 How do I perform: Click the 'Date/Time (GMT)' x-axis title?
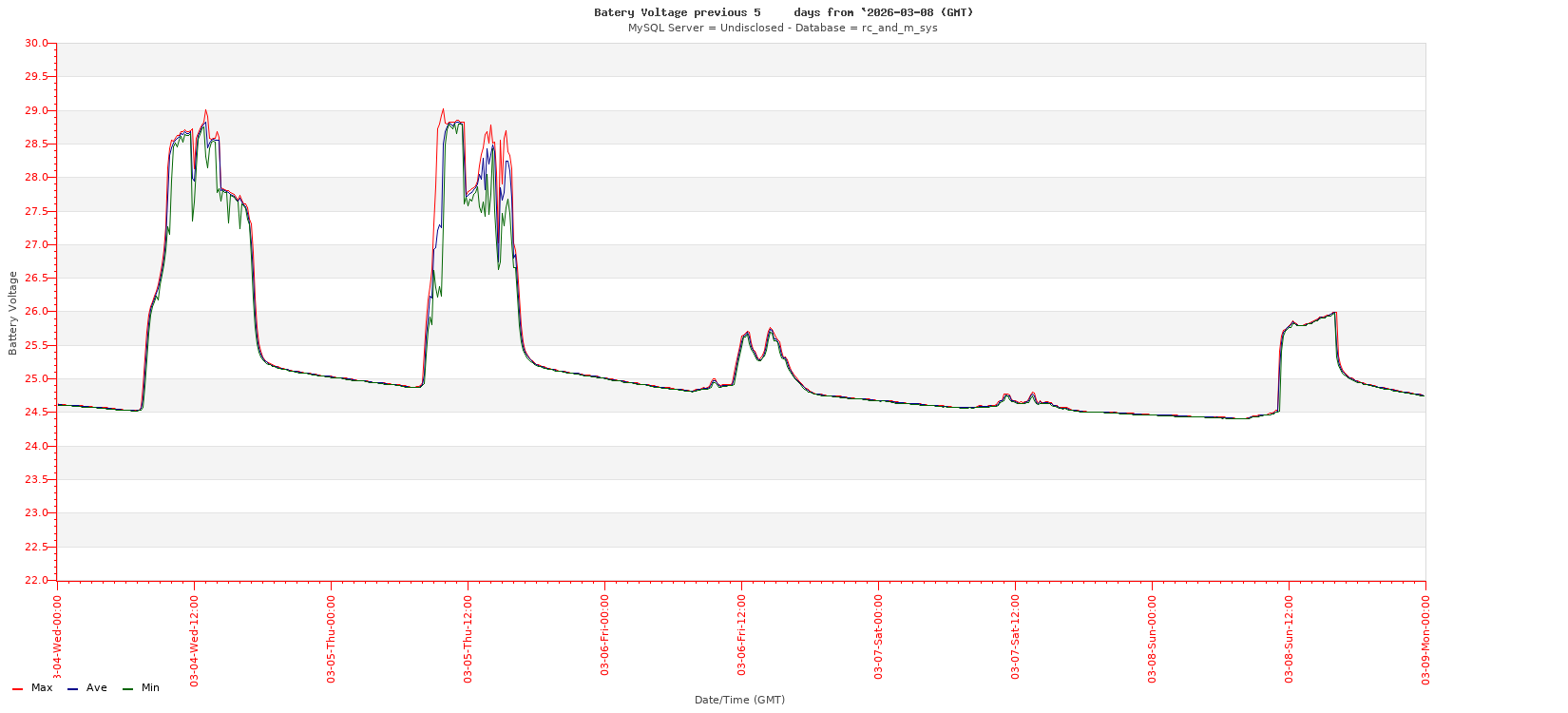tap(739, 700)
